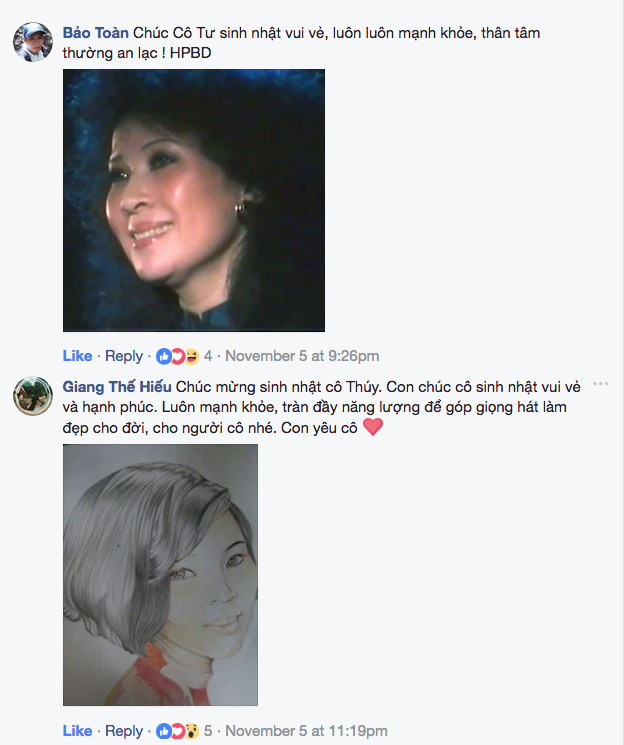The height and width of the screenshot is (745, 624).
Task: Reply to Giang Thế Hiếu's comment
Action: pyautogui.click(x=124, y=731)
